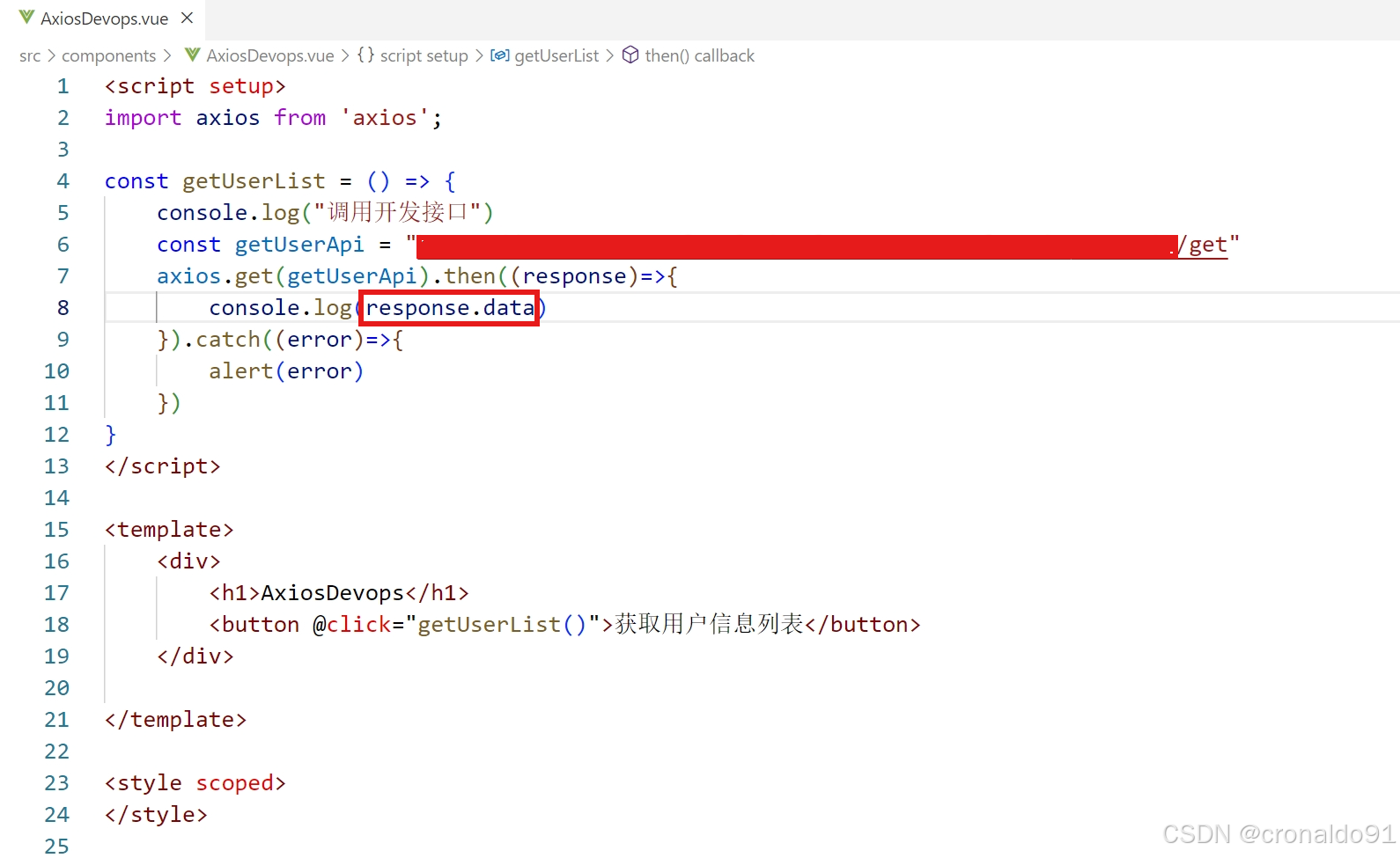Close the AxiosDevops.vue tab
Screen dimensions: 1400x858
(187, 18)
